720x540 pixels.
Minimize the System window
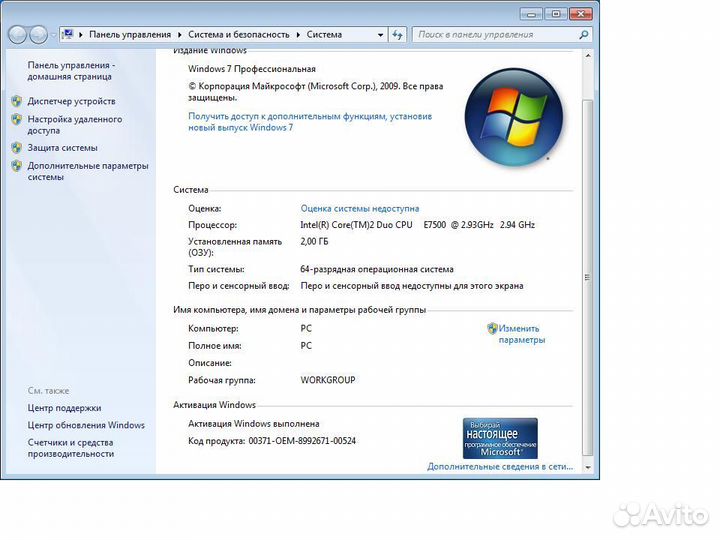click(531, 14)
